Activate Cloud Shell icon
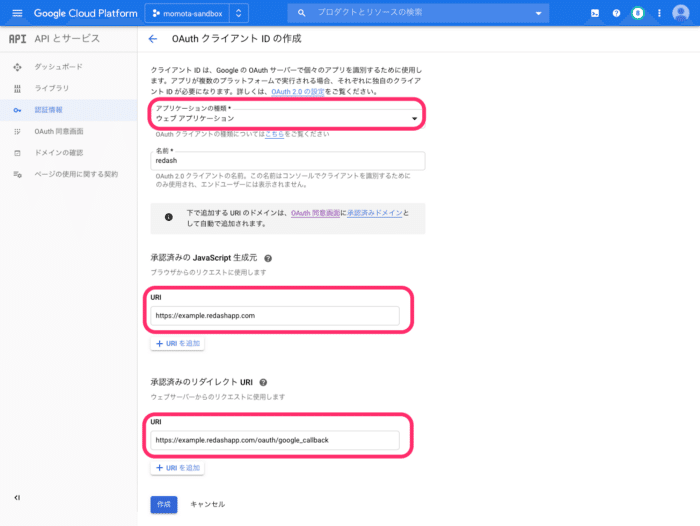Image resolution: width=700 pixels, height=526 pixels. (595, 13)
